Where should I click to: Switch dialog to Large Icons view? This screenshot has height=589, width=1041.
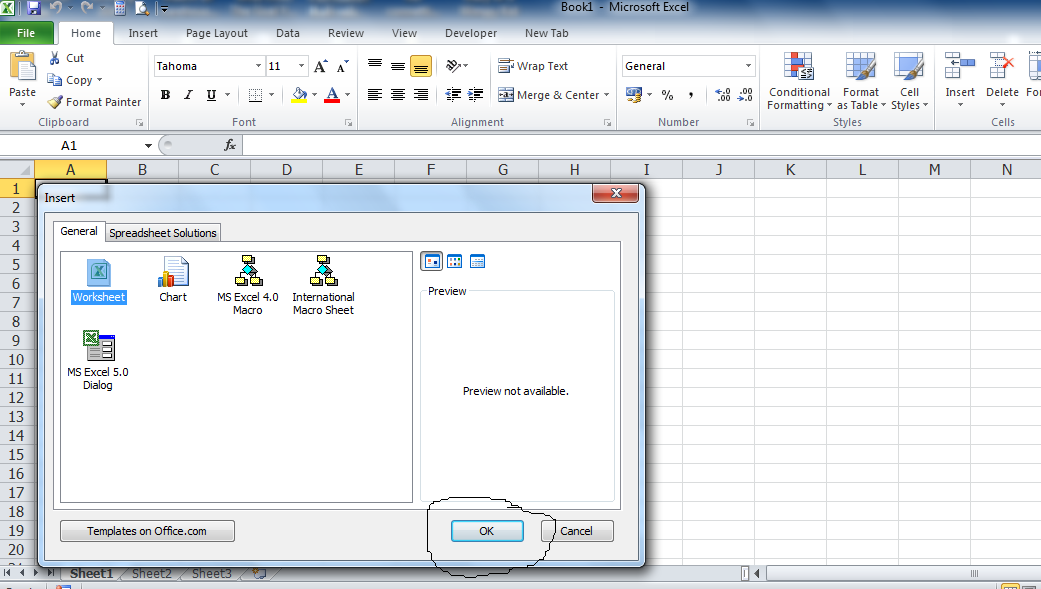432,262
